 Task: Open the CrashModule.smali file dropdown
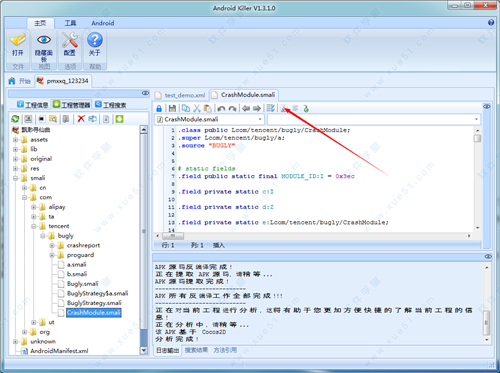260,119
